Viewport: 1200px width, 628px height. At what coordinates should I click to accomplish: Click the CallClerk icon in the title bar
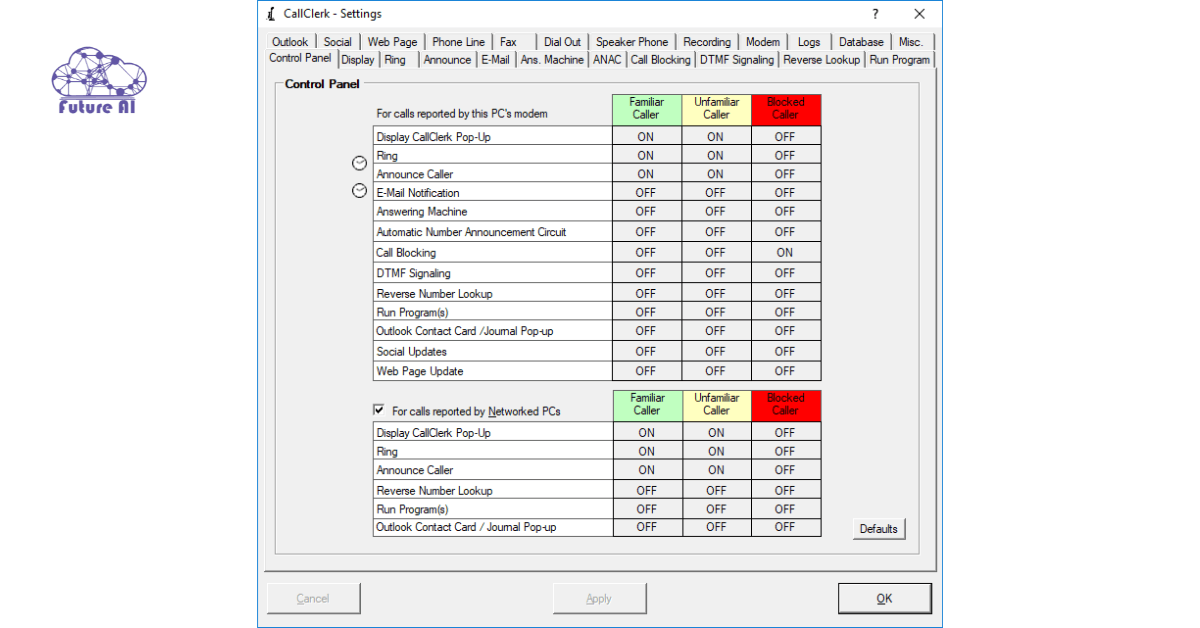tap(271, 14)
